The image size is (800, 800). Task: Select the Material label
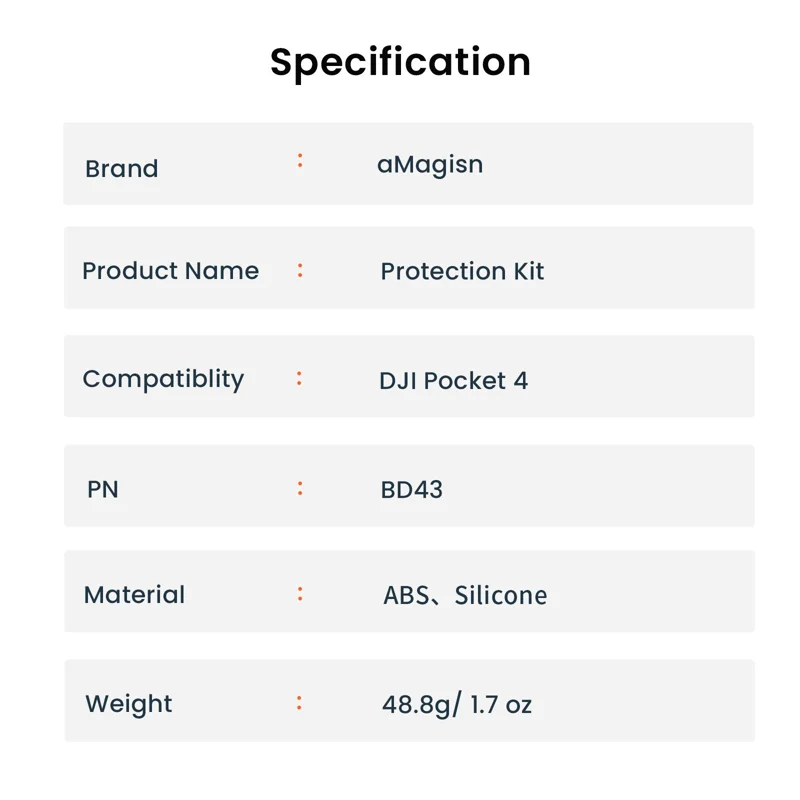click(x=134, y=595)
